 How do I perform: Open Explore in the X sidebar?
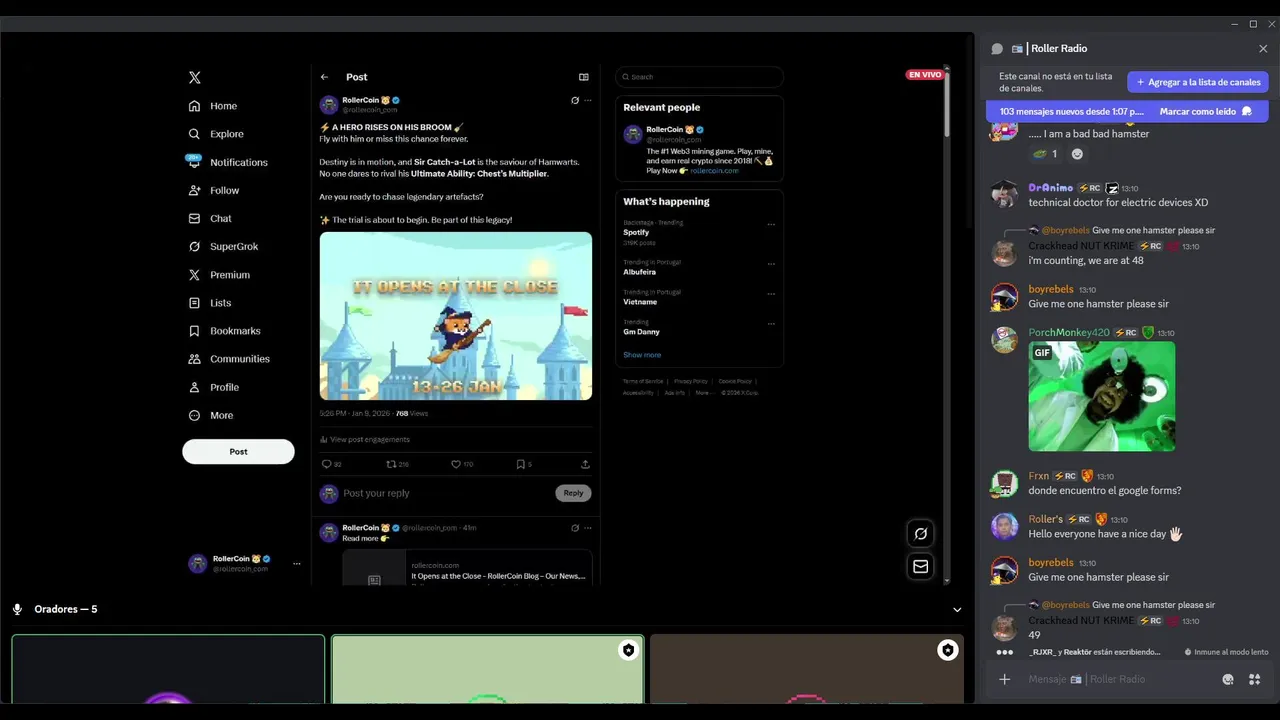216,134
